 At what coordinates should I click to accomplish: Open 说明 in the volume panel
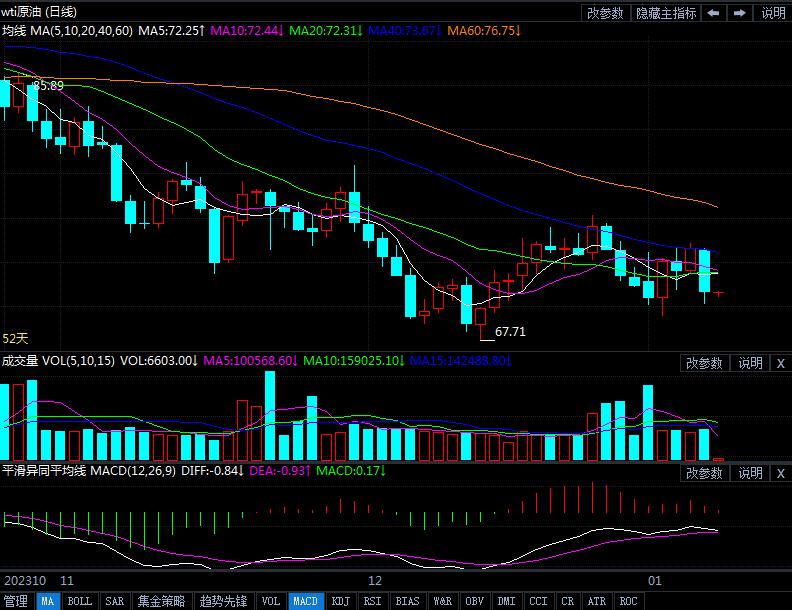(x=750, y=363)
